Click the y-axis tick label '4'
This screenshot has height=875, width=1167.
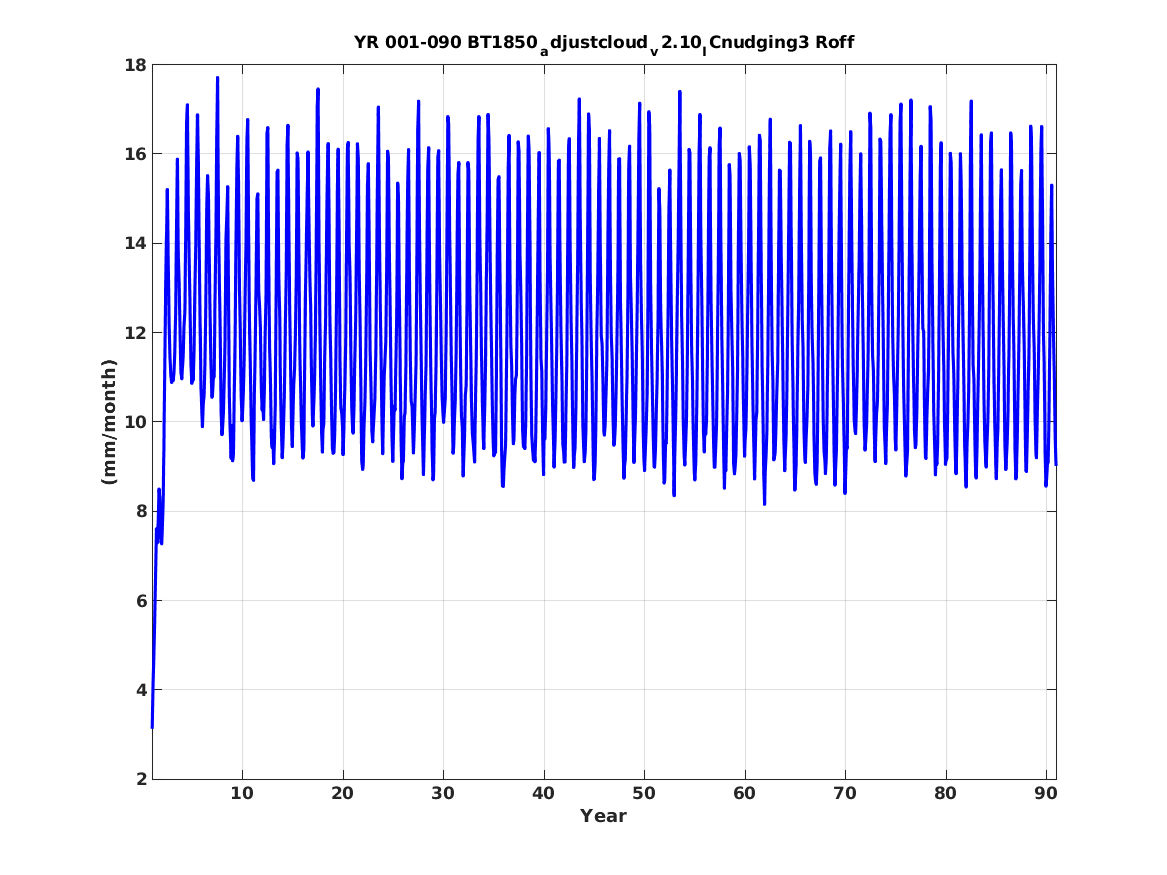click(141, 690)
